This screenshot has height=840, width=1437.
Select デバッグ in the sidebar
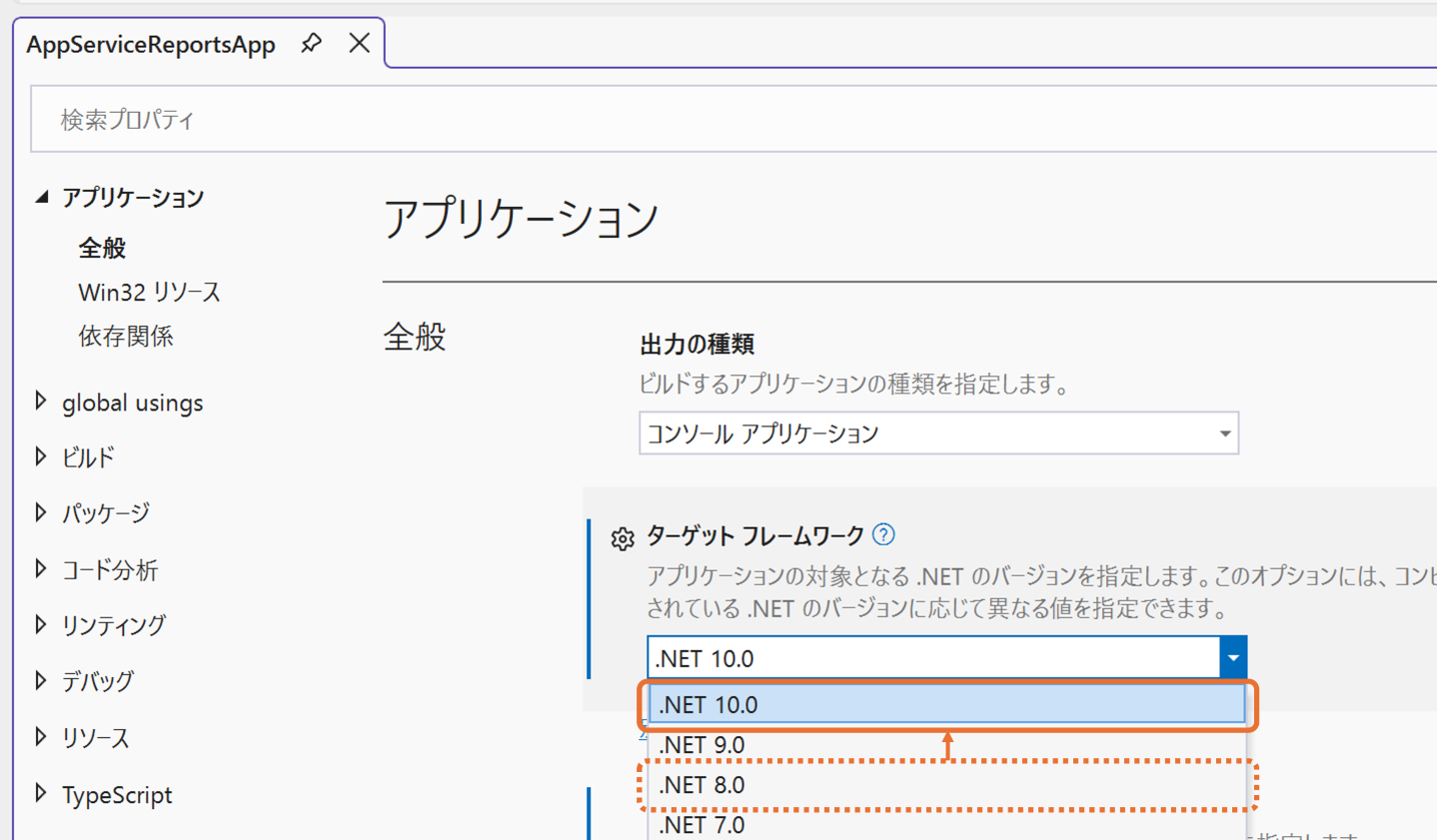(x=98, y=681)
